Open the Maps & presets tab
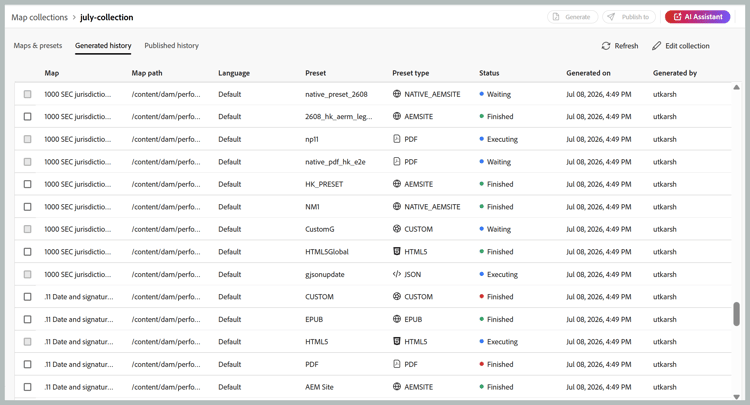The image size is (750, 405). (38, 46)
